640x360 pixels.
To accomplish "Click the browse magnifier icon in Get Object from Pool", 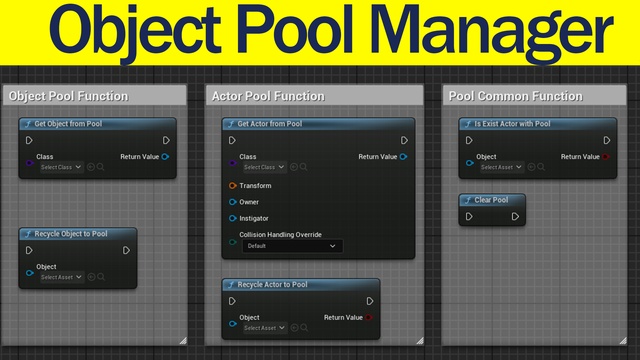I will [x=100, y=167].
